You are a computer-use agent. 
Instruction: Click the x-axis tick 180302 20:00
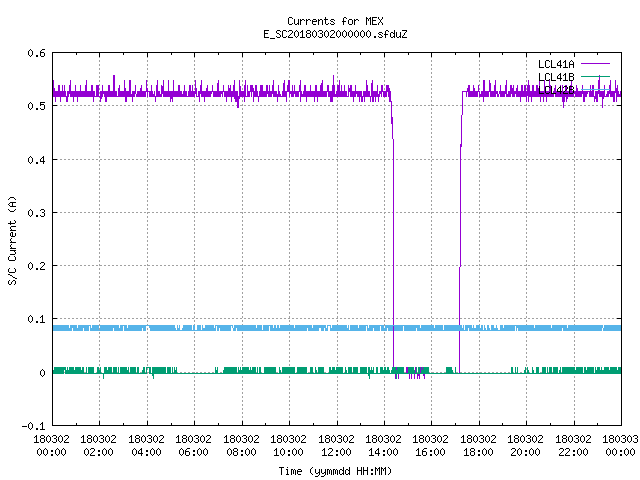[x=525, y=445]
